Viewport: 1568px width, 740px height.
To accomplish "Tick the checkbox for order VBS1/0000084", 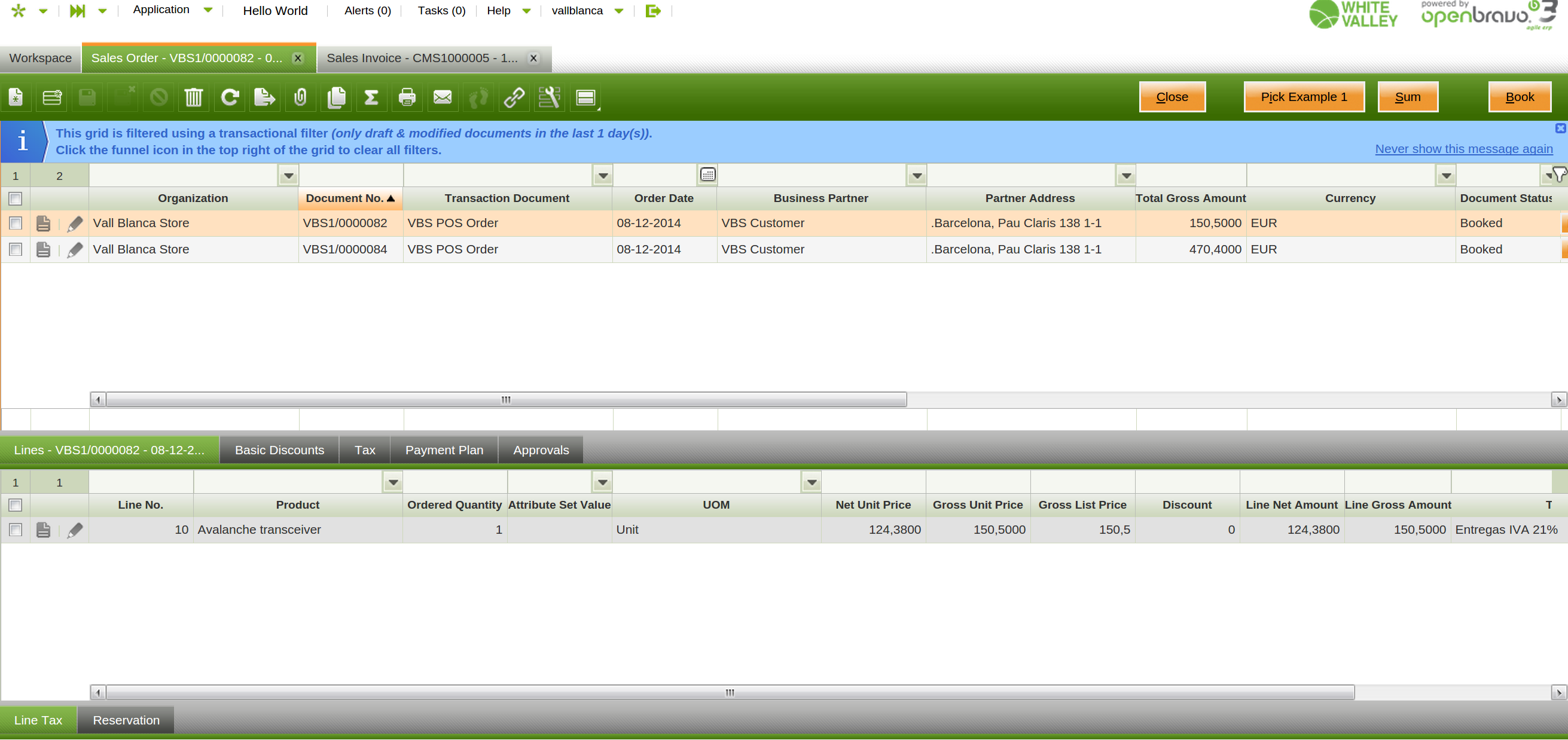I will 16,249.
